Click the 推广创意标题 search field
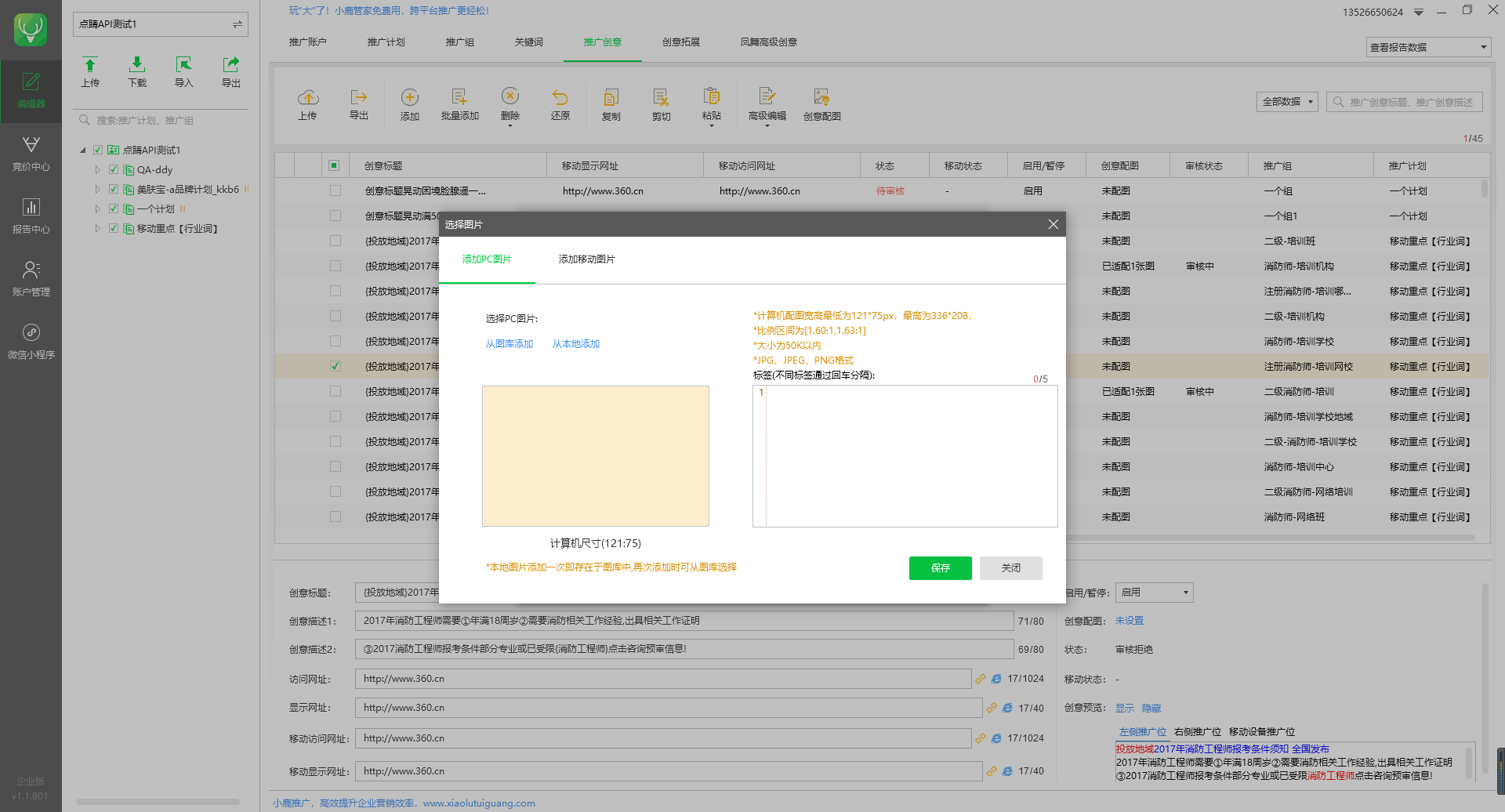Image resolution: width=1505 pixels, height=812 pixels. coord(1405,102)
